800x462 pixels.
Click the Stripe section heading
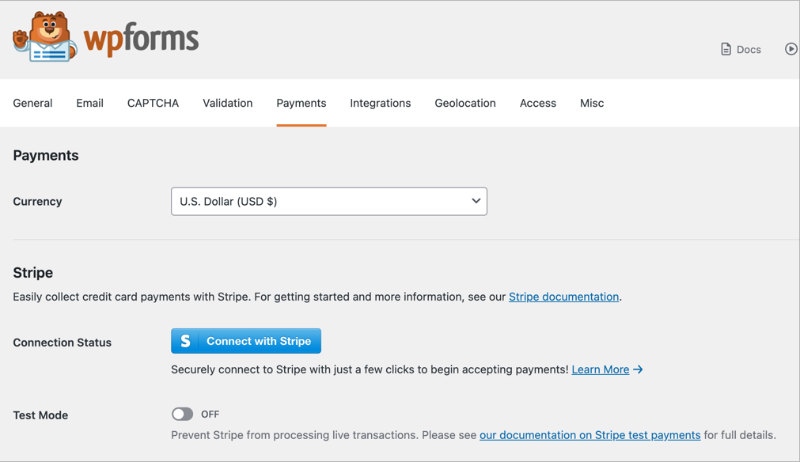coord(33,273)
